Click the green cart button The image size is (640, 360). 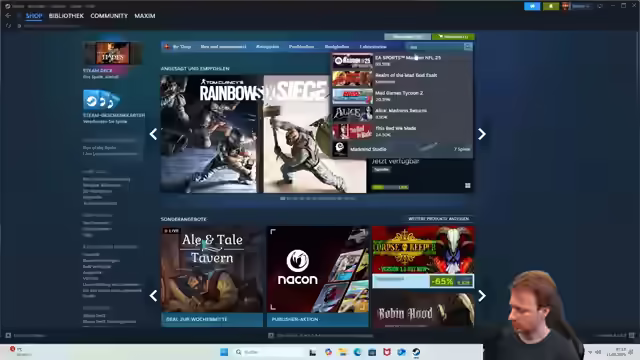click(453, 37)
